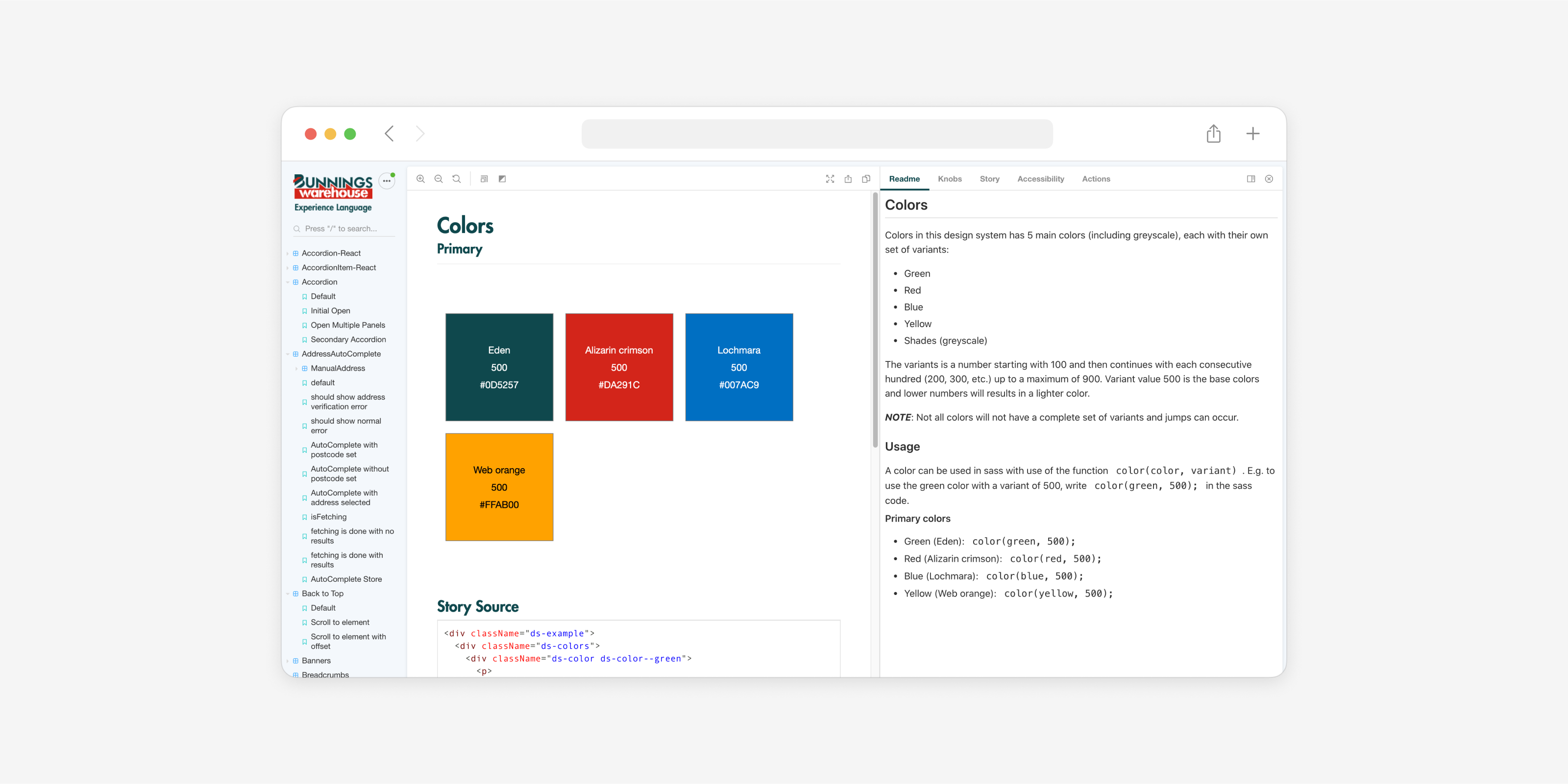The height and width of the screenshot is (784, 1568).
Task: Select the lowercase 'default' story under AddressAutoComplete
Action: [x=322, y=382]
